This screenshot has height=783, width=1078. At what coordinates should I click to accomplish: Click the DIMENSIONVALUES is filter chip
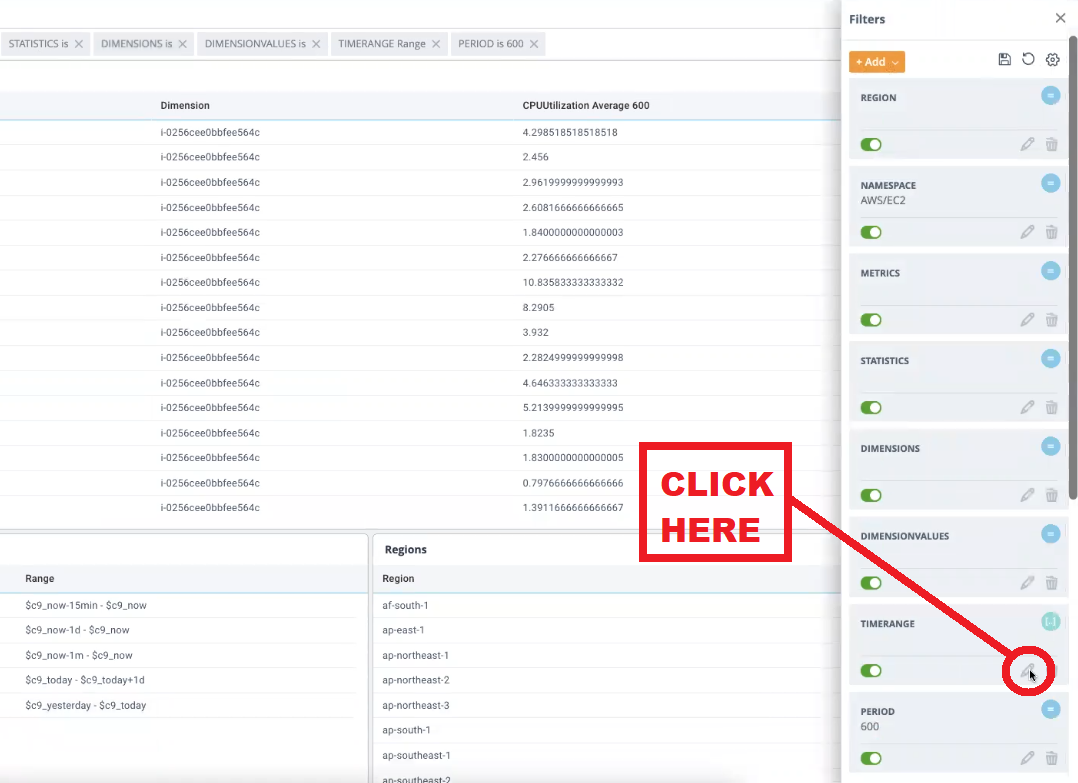click(x=255, y=43)
